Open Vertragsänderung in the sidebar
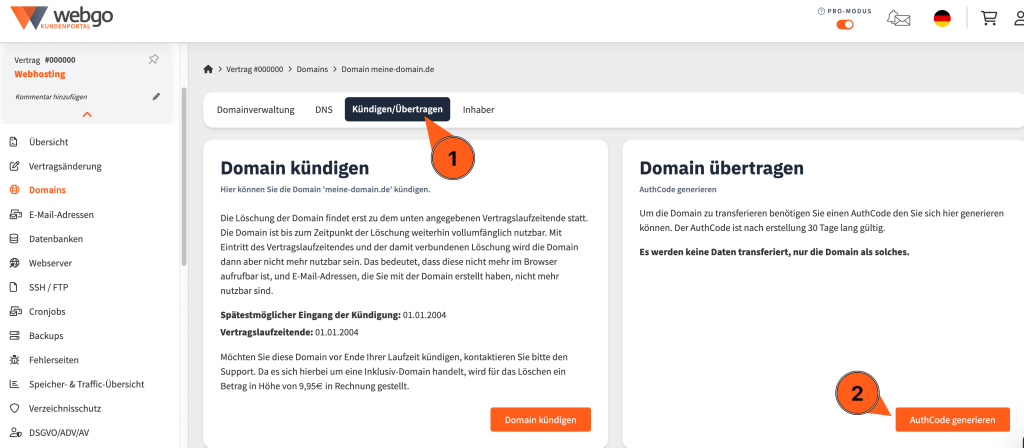The image size is (1024, 448). click(x=65, y=166)
